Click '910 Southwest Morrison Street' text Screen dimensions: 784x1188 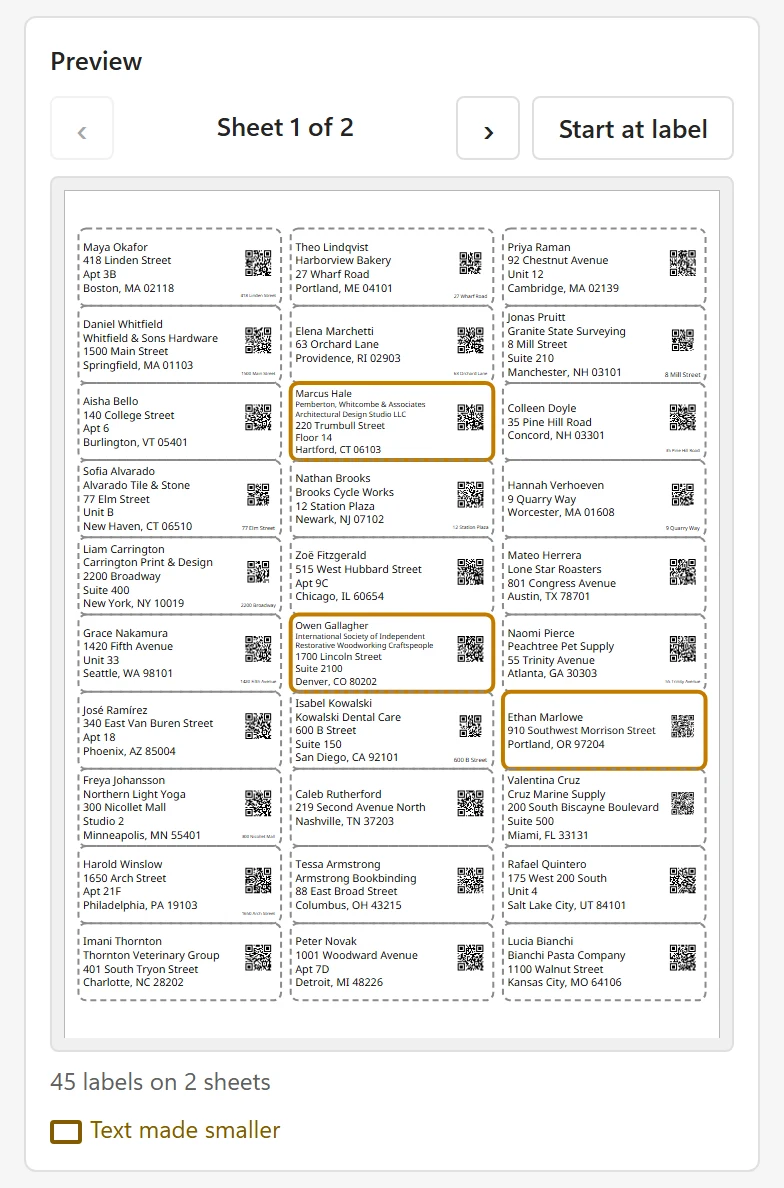[581, 730]
